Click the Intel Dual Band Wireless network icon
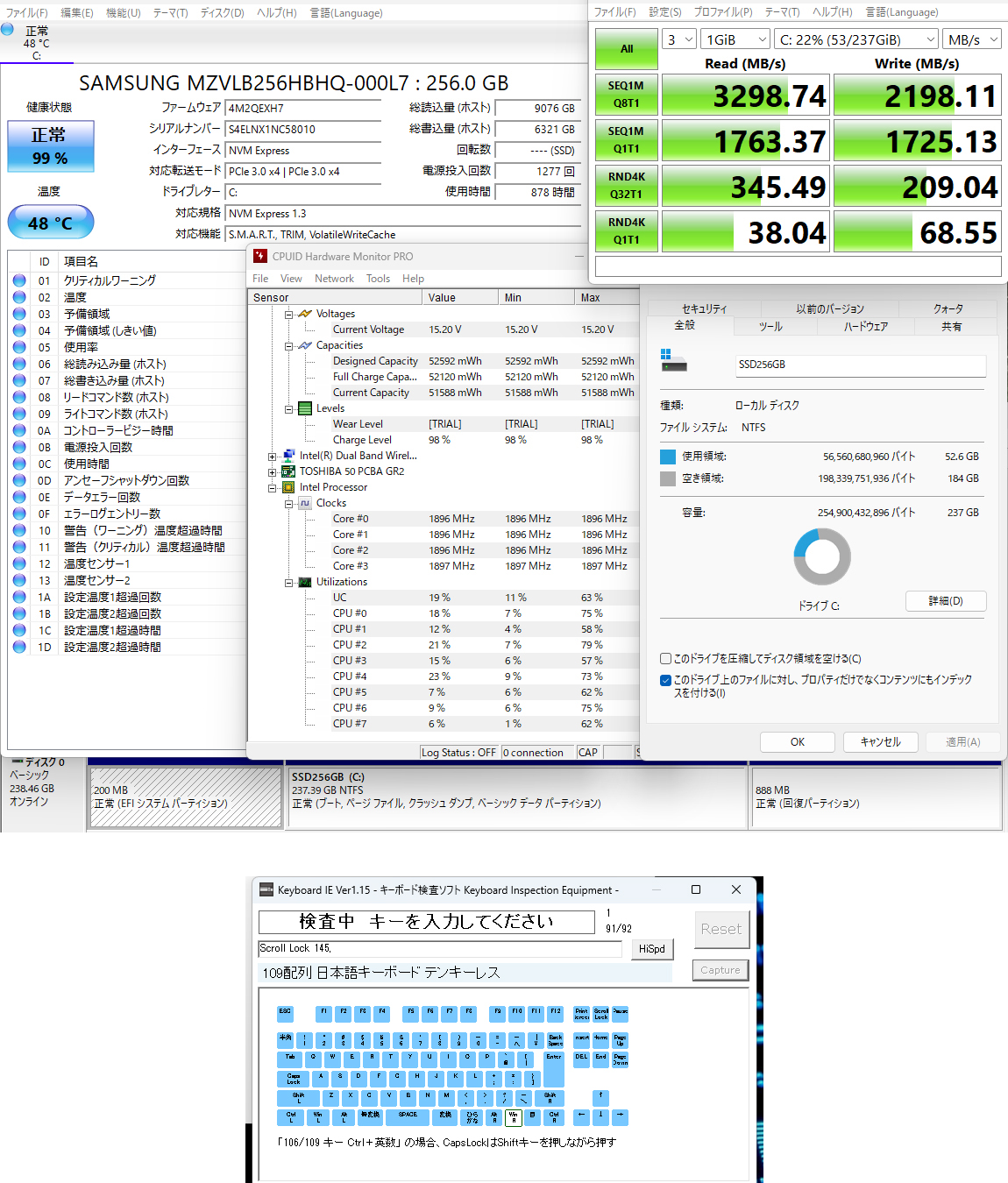This screenshot has width=1008, height=1183. [288, 456]
